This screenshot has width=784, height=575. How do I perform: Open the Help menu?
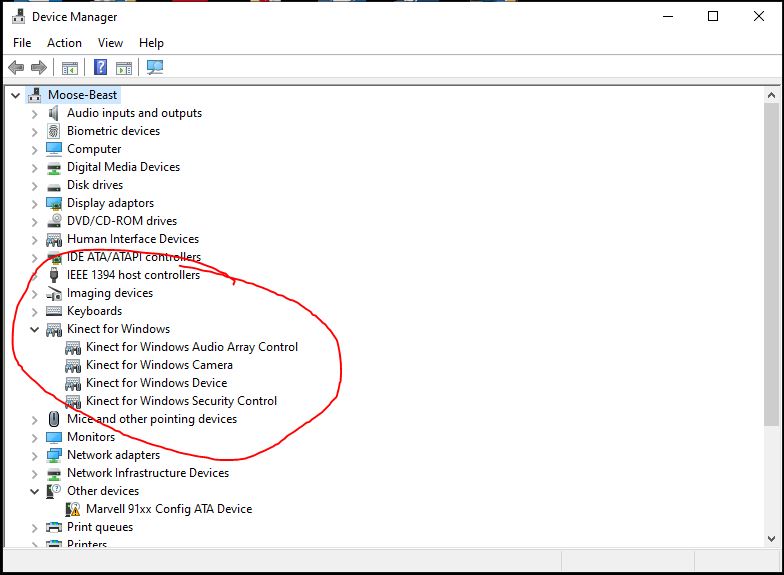[x=152, y=43]
